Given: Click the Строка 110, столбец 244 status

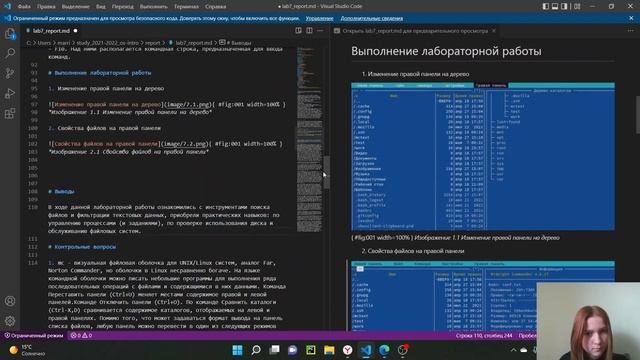Looking at the screenshot, I should click(484, 336).
